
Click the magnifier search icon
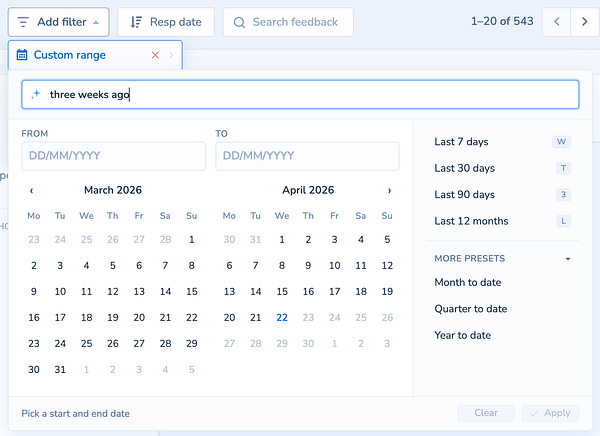click(239, 23)
